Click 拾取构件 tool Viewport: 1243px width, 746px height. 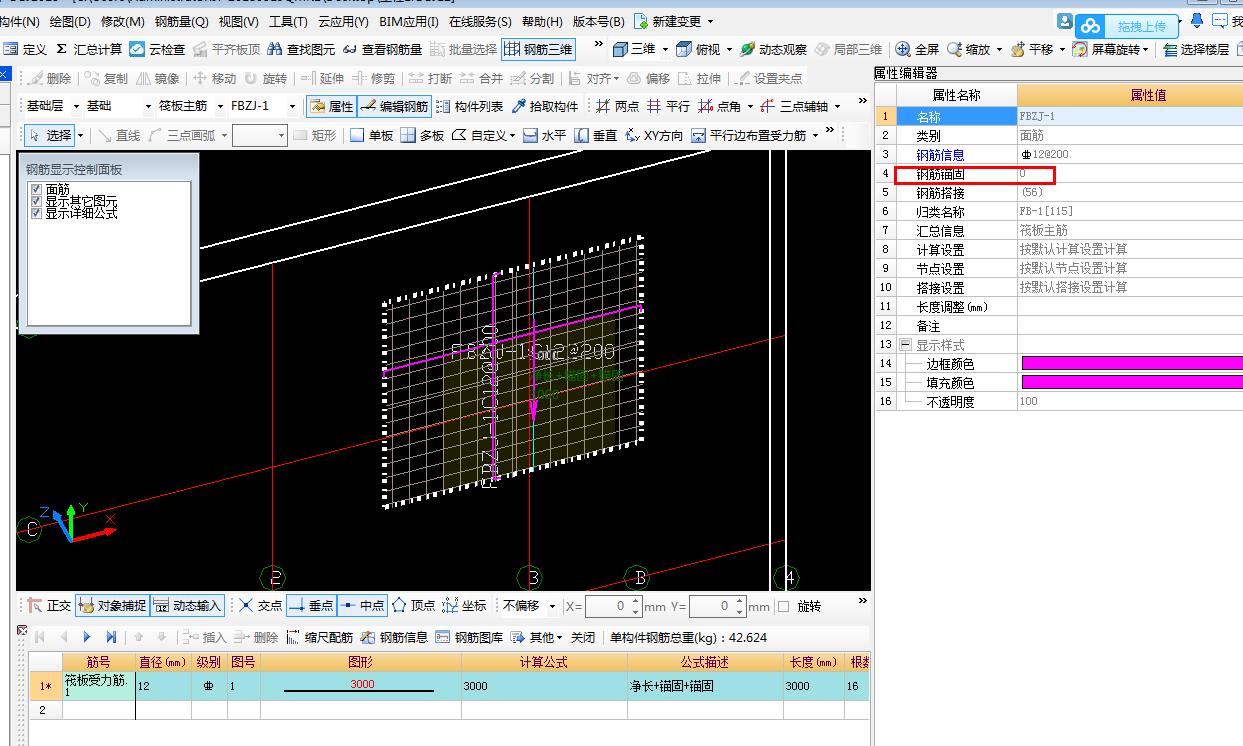545,106
